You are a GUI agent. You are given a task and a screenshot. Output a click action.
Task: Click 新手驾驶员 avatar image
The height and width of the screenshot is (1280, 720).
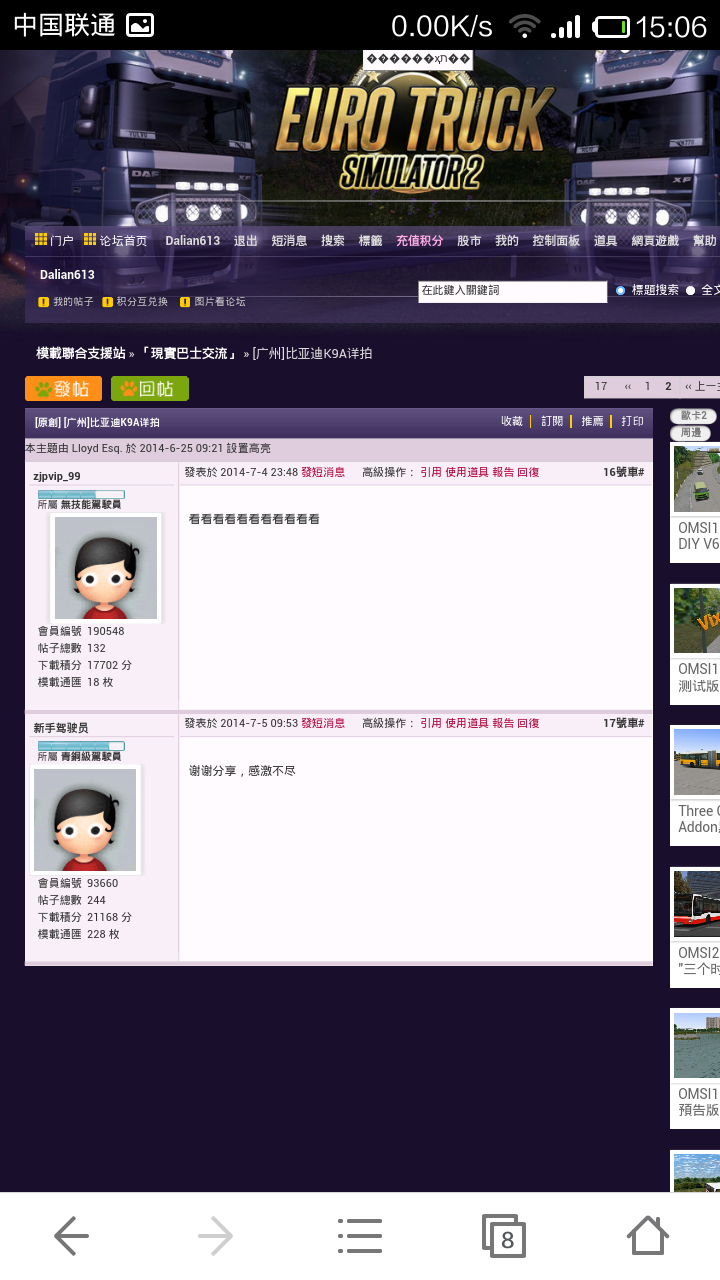(x=85, y=820)
